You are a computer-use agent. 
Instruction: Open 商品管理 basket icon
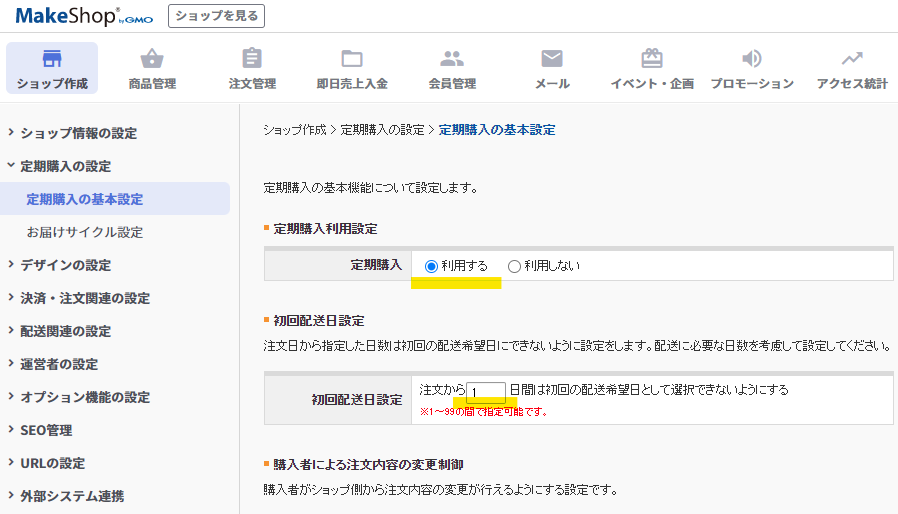click(152, 58)
